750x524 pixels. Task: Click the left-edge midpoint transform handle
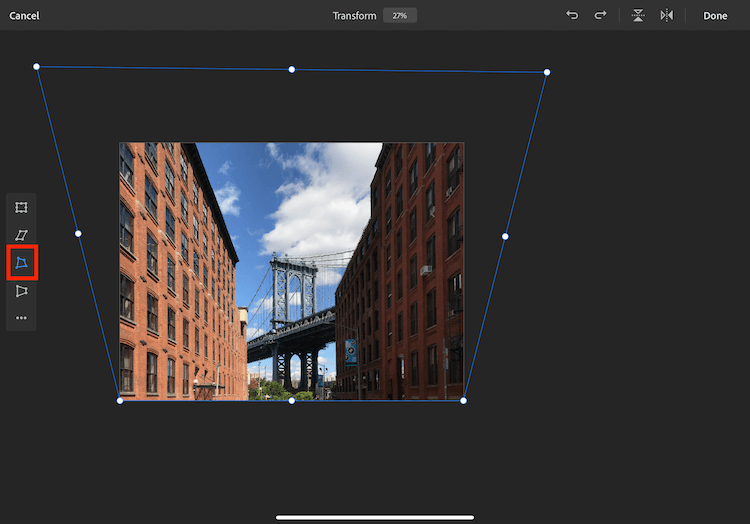pyautogui.click(x=78, y=234)
